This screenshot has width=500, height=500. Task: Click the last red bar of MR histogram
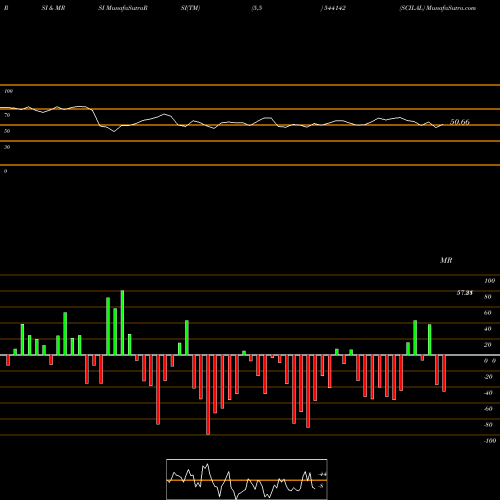point(444,373)
